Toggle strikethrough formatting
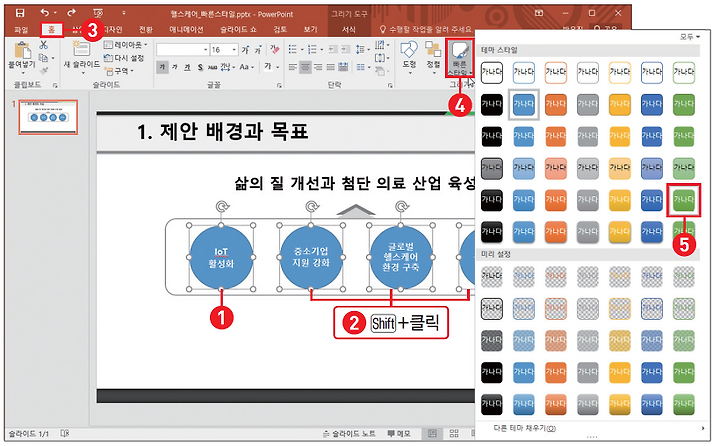Screen dimensions: 720x446 212,67
